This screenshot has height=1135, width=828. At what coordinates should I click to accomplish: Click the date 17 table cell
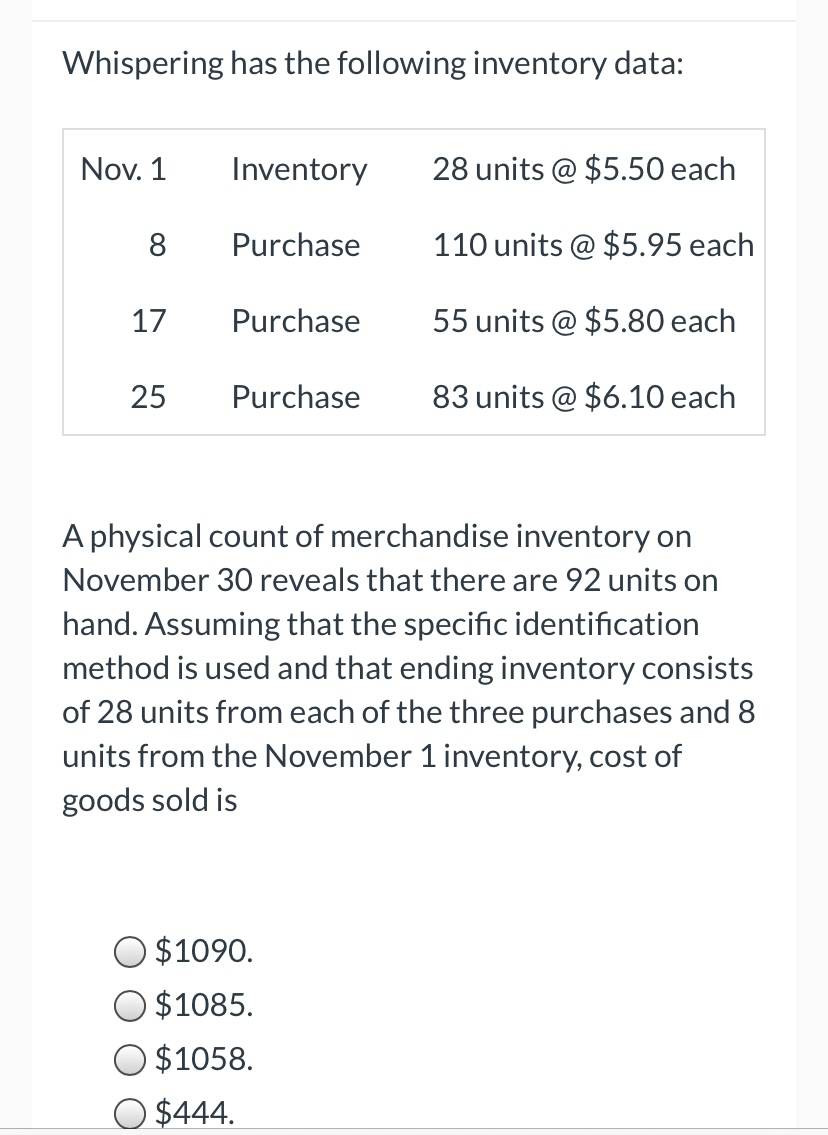[x=148, y=321]
